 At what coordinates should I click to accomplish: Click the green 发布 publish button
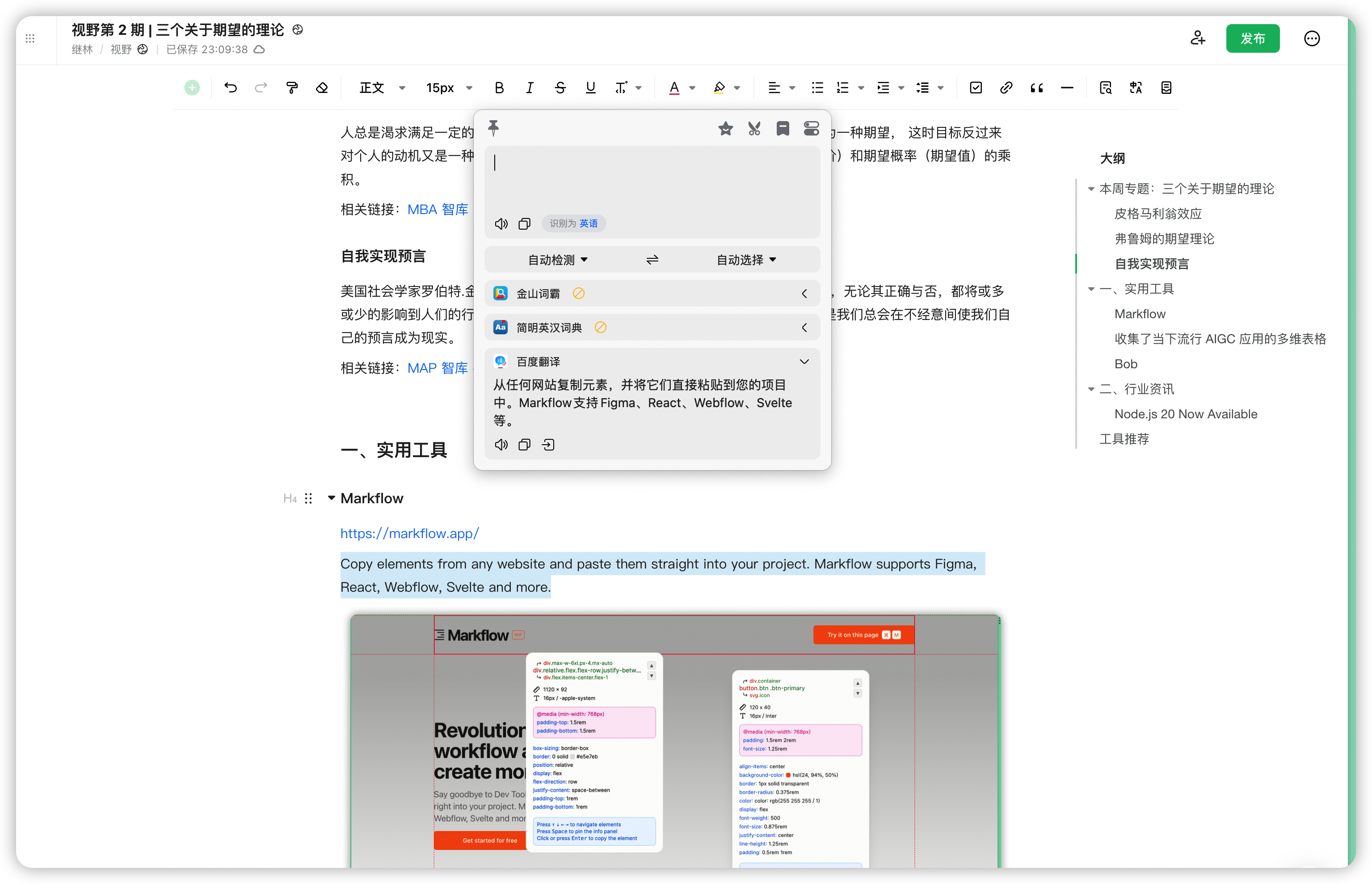coord(1253,38)
